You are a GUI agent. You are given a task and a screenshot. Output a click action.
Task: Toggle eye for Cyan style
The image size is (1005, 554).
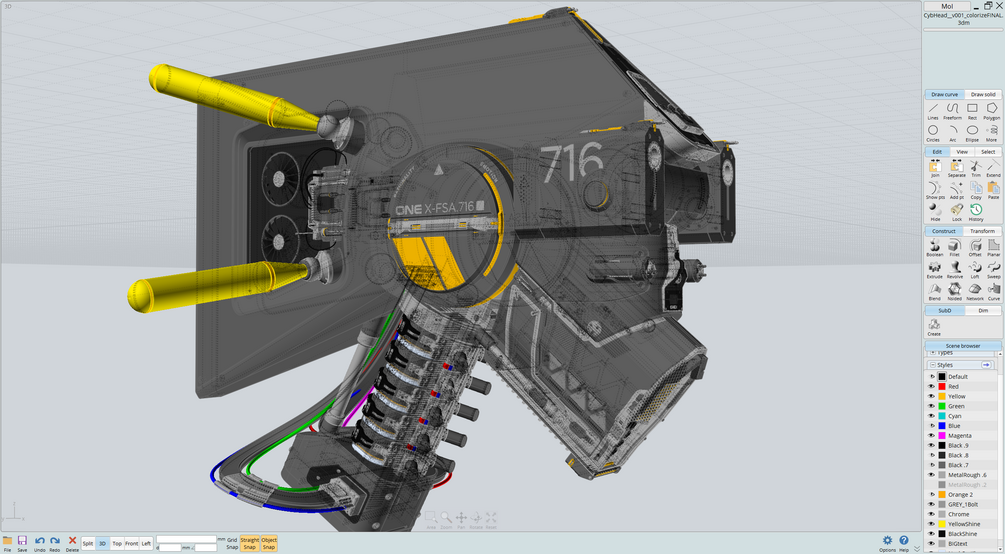click(x=931, y=416)
